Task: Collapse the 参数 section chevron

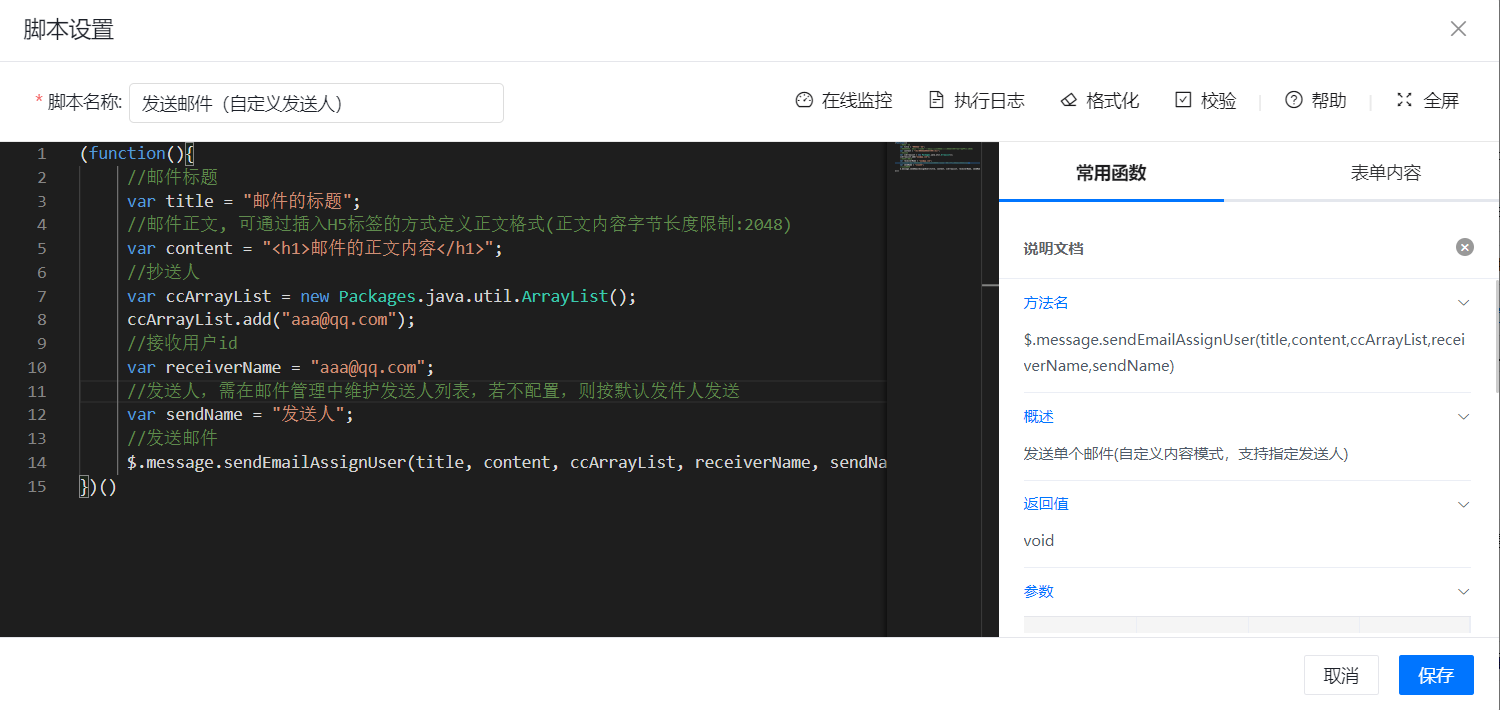Action: (1463, 592)
